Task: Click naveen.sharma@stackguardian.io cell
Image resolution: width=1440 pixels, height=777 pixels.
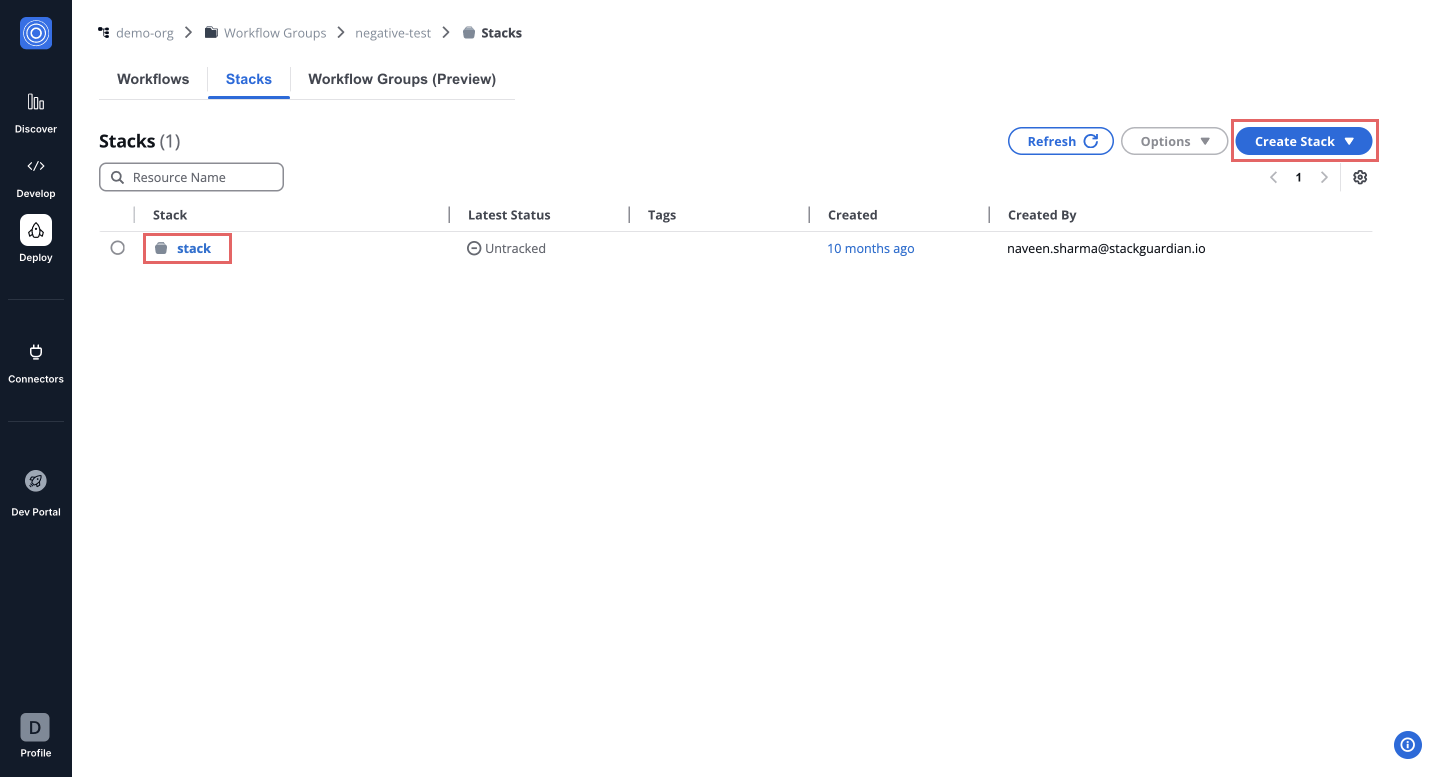Action: coord(1106,248)
